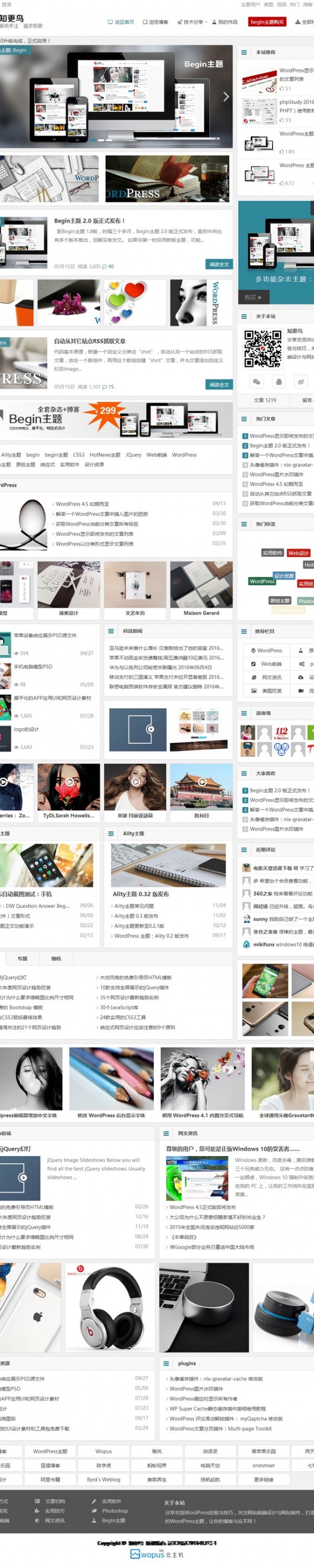Click the comment bubble icon showing 46

click(x=105, y=267)
